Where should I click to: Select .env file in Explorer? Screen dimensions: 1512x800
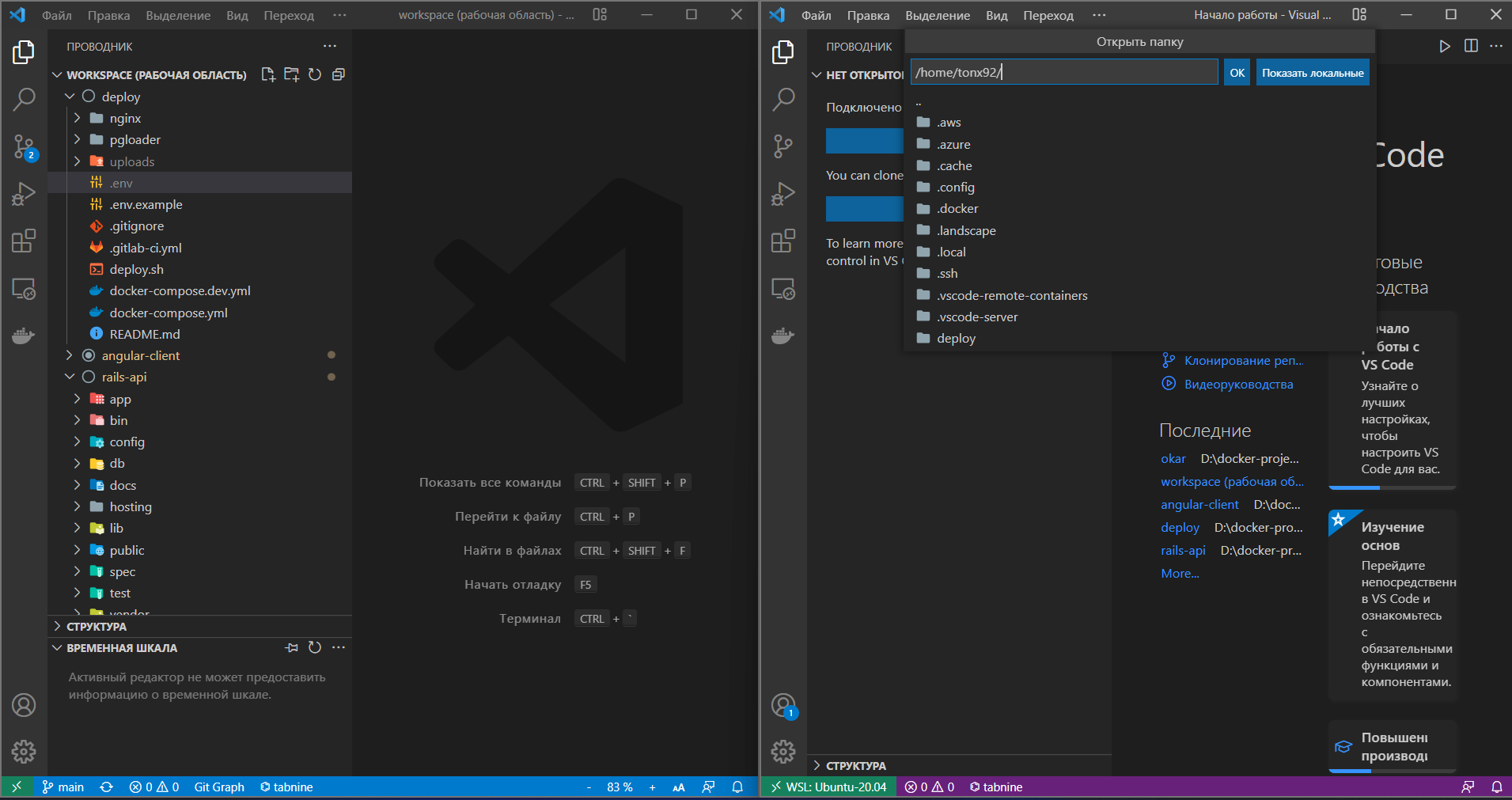(199, 183)
